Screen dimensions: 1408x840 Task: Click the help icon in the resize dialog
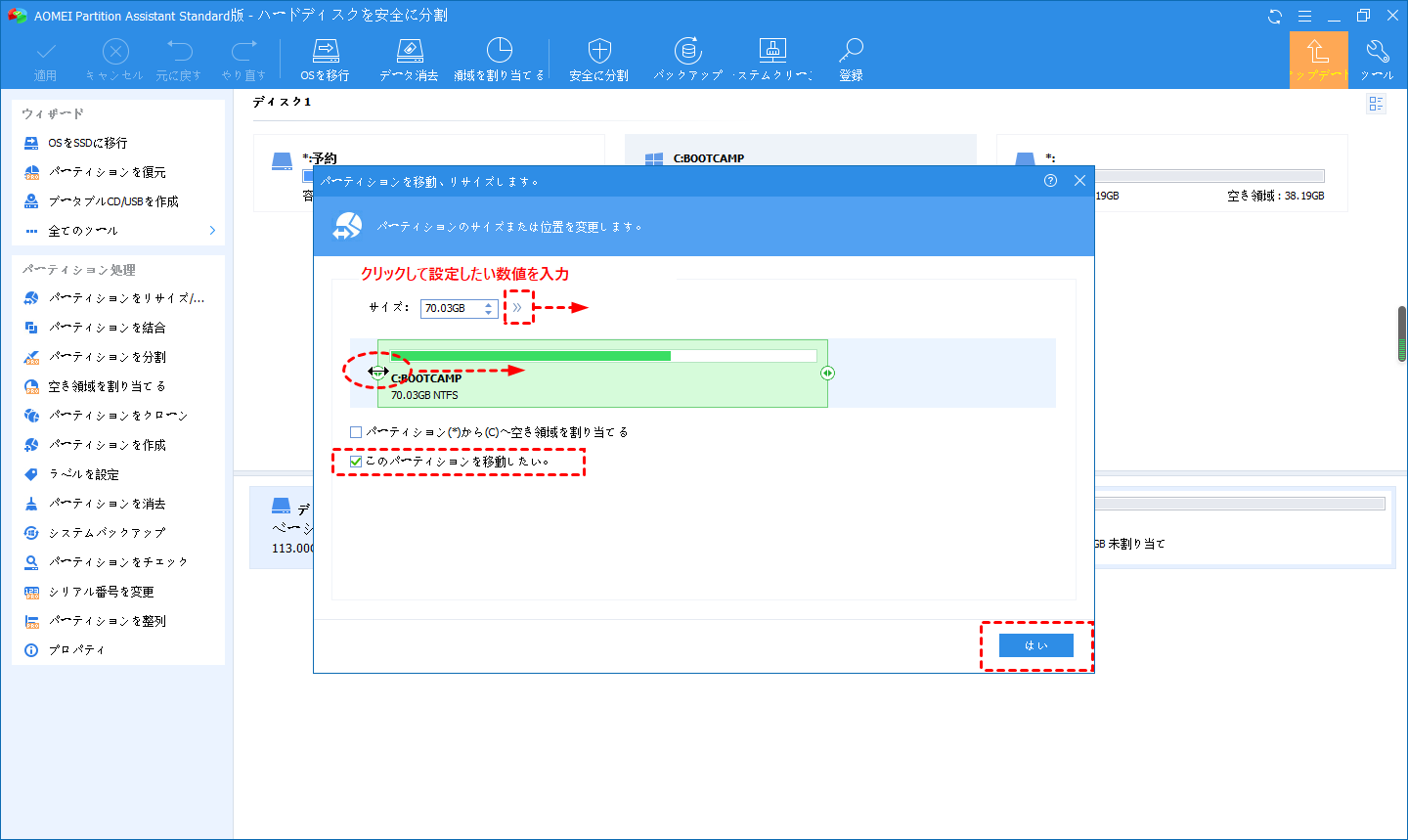point(1050,181)
